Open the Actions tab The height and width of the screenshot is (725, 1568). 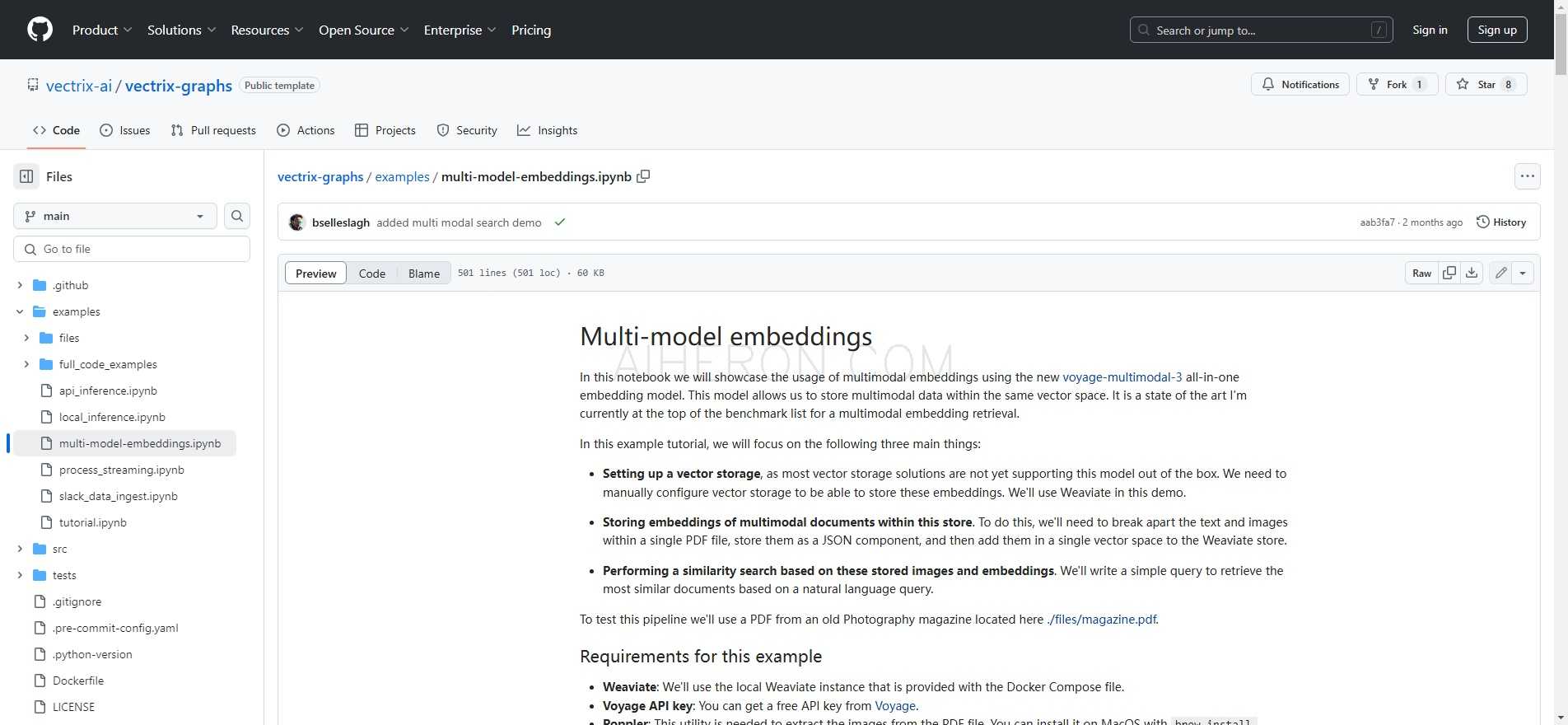click(x=306, y=130)
